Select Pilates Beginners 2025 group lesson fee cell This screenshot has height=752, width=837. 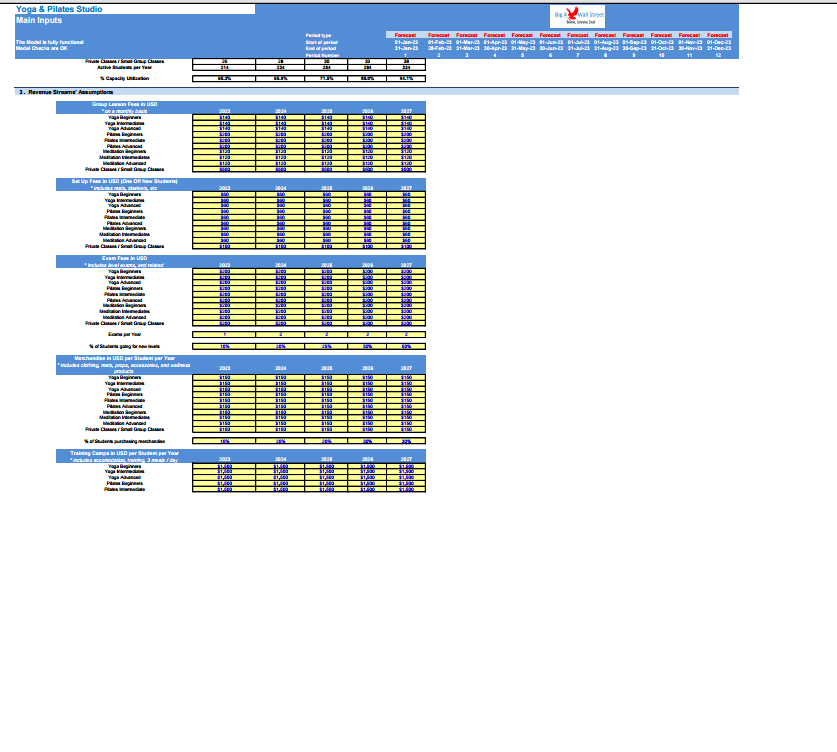[326, 134]
